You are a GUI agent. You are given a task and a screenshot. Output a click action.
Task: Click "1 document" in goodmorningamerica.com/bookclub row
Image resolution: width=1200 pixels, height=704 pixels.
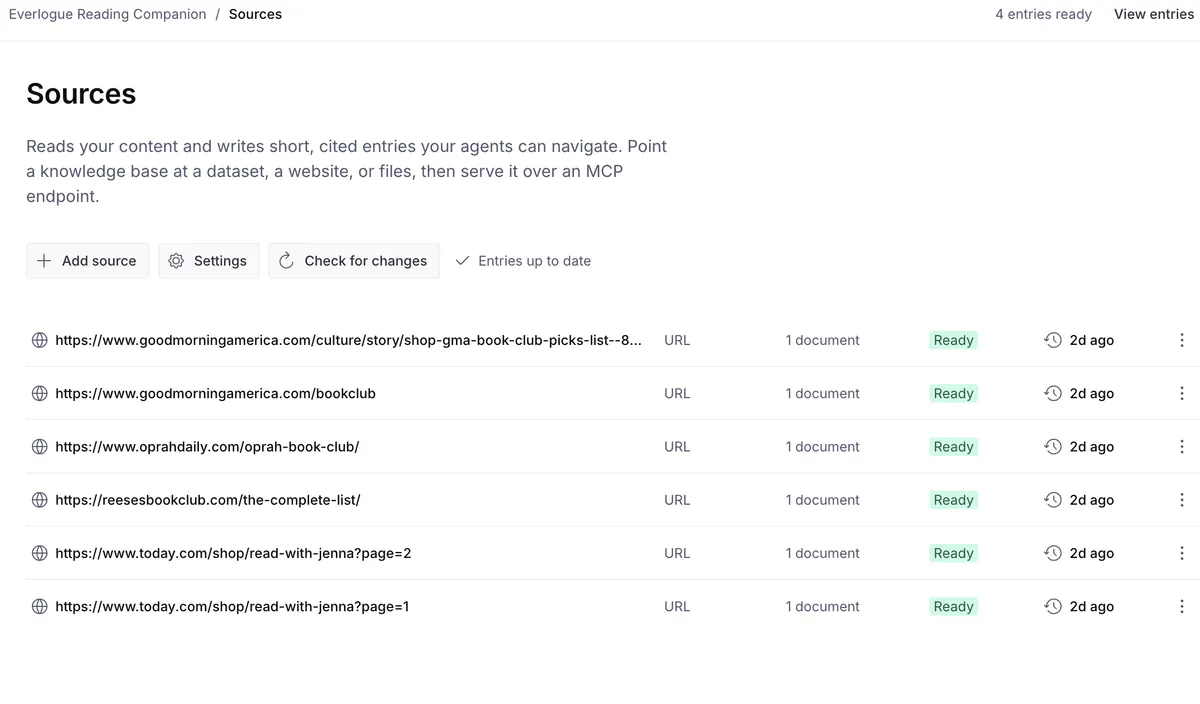(x=822, y=393)
